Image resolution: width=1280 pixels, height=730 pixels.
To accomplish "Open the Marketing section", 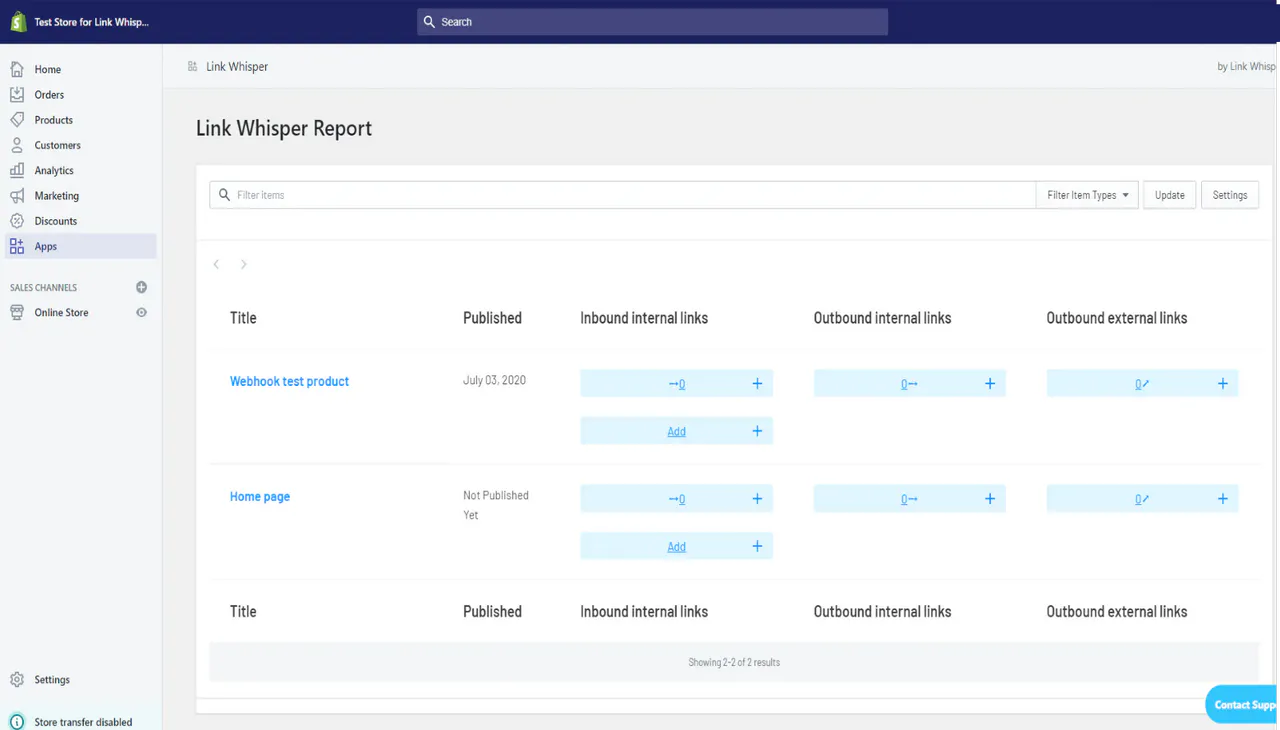I will (56, 196).
